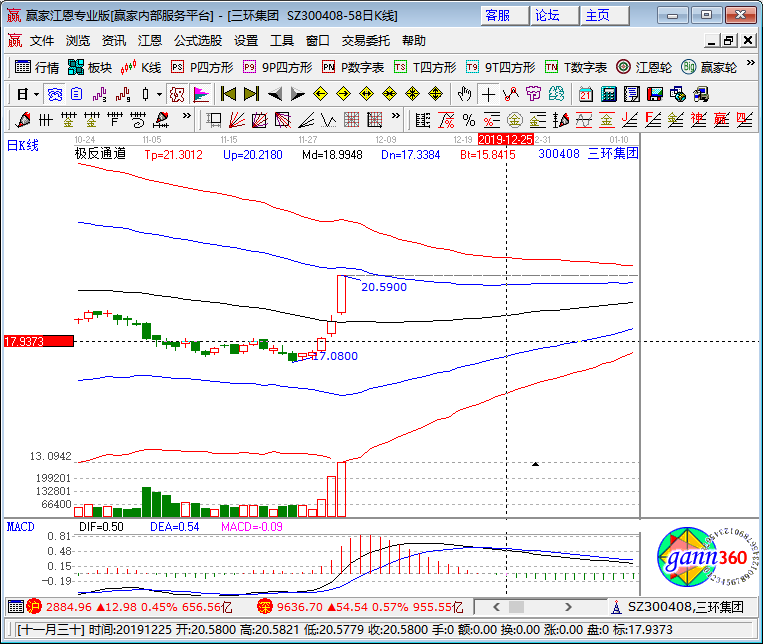Toggle the flag chart icon in toolbar

tap(201, 94)
